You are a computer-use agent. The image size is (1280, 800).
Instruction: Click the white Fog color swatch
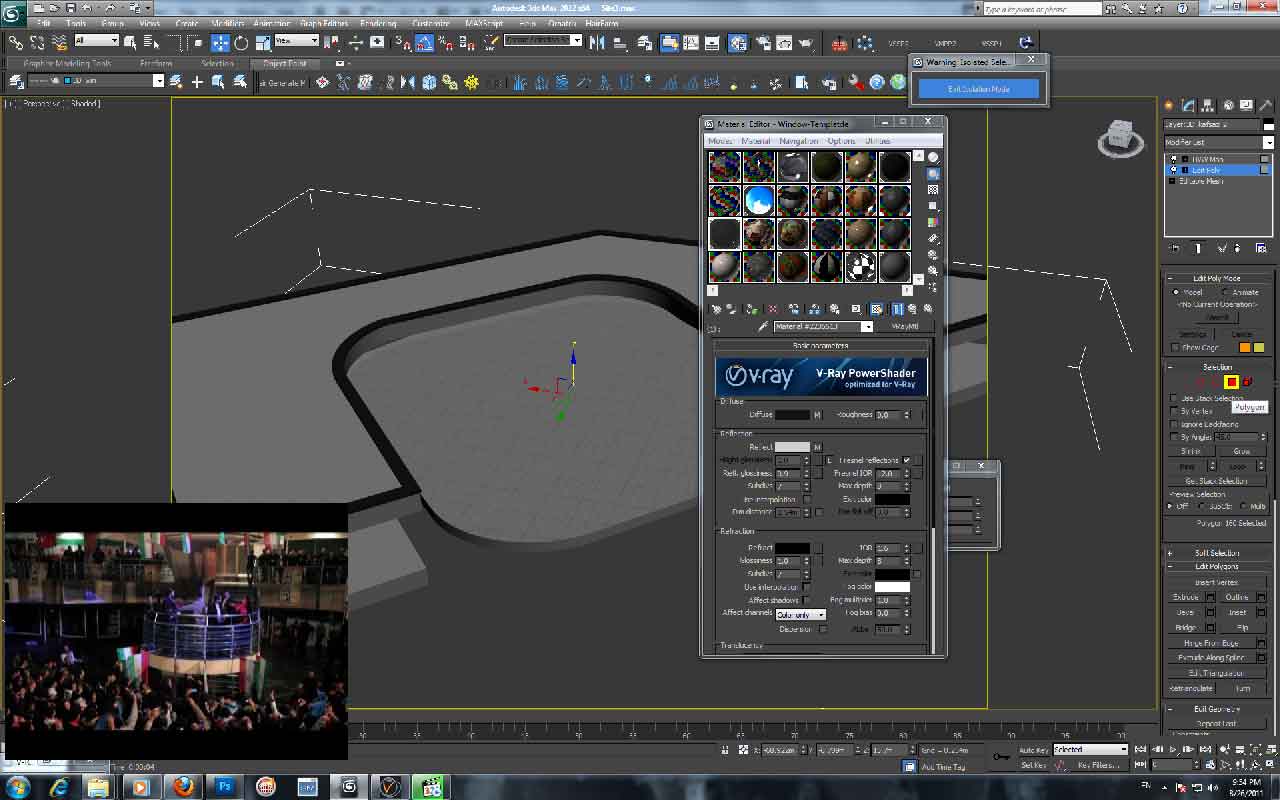pyautogui.click(x=892, y=587)
